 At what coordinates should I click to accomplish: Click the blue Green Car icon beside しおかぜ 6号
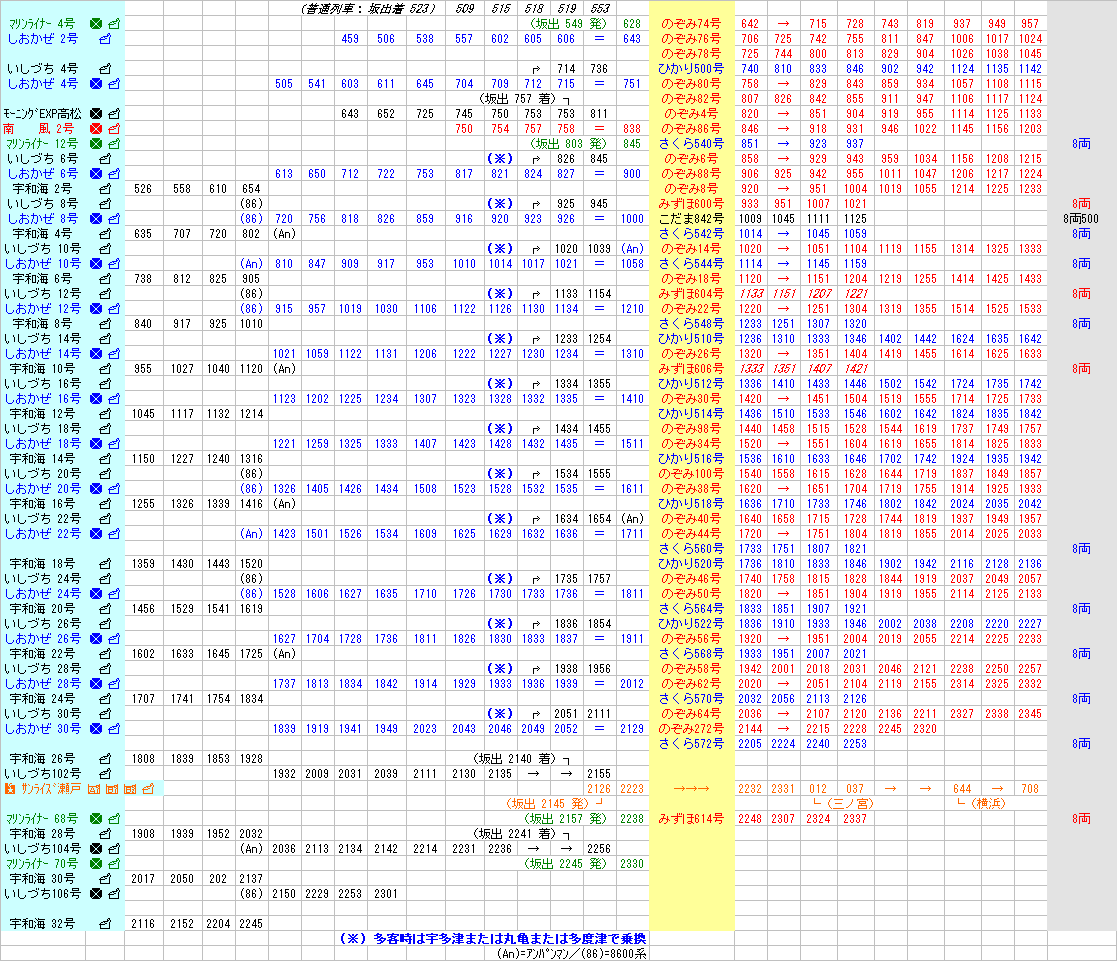click(x=96, y=173)
